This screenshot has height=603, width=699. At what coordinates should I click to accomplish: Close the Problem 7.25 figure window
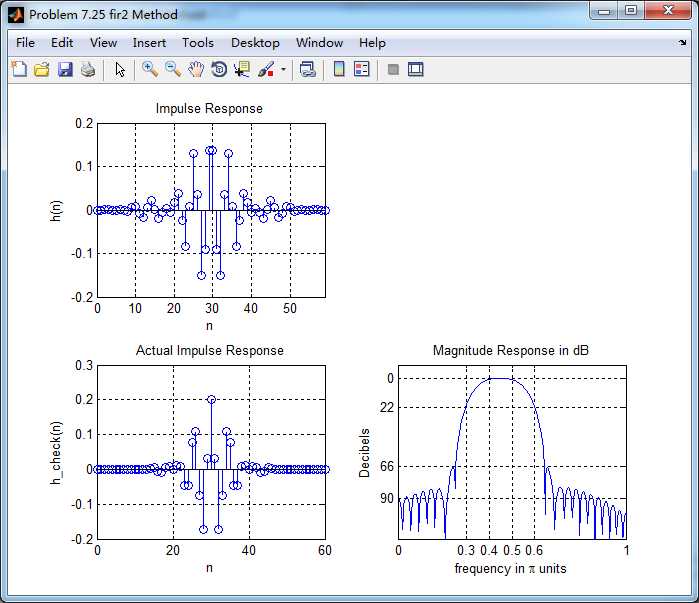(667, 11)
